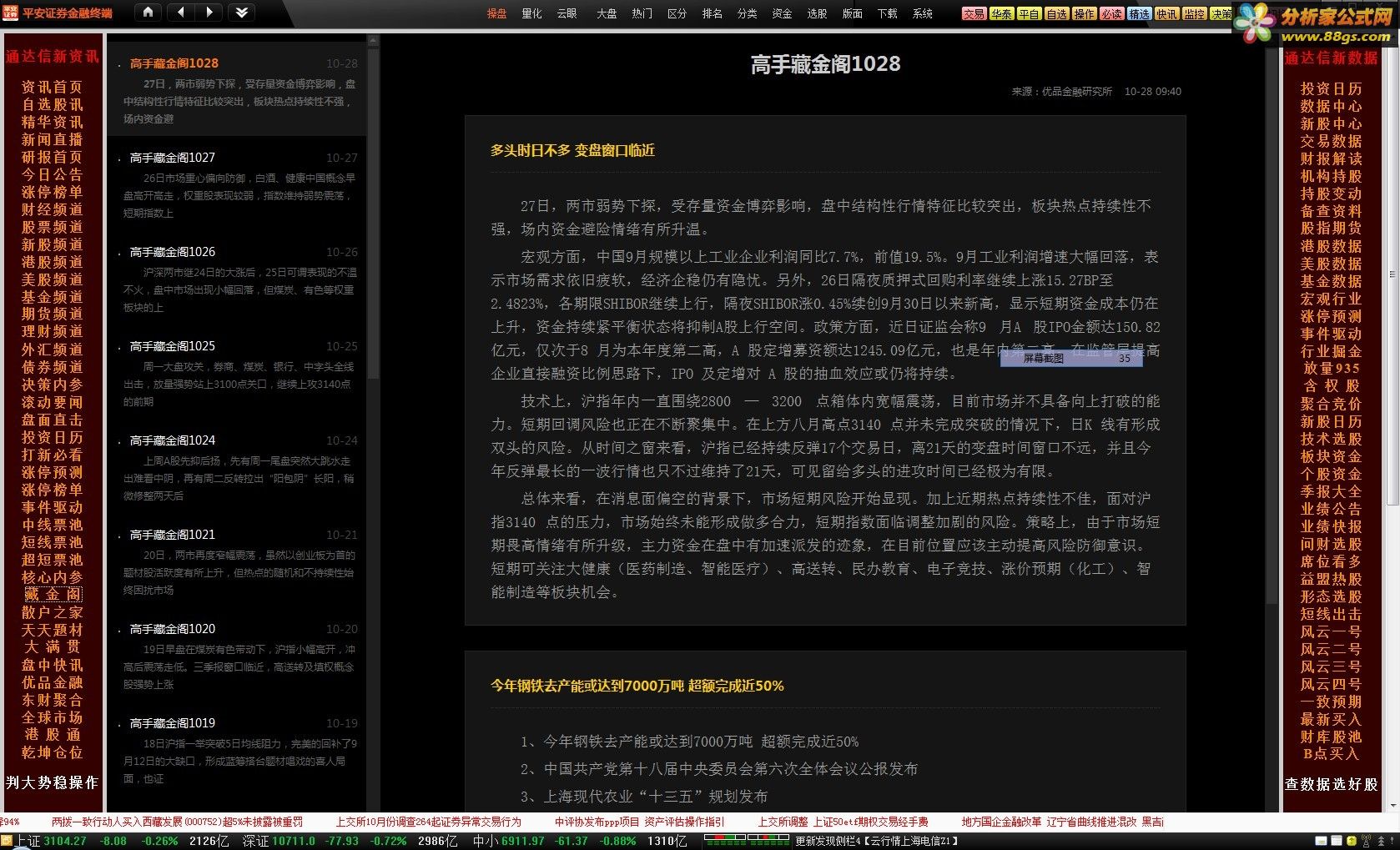Open article 高手藏金阁1021 in list

[172, 534]
